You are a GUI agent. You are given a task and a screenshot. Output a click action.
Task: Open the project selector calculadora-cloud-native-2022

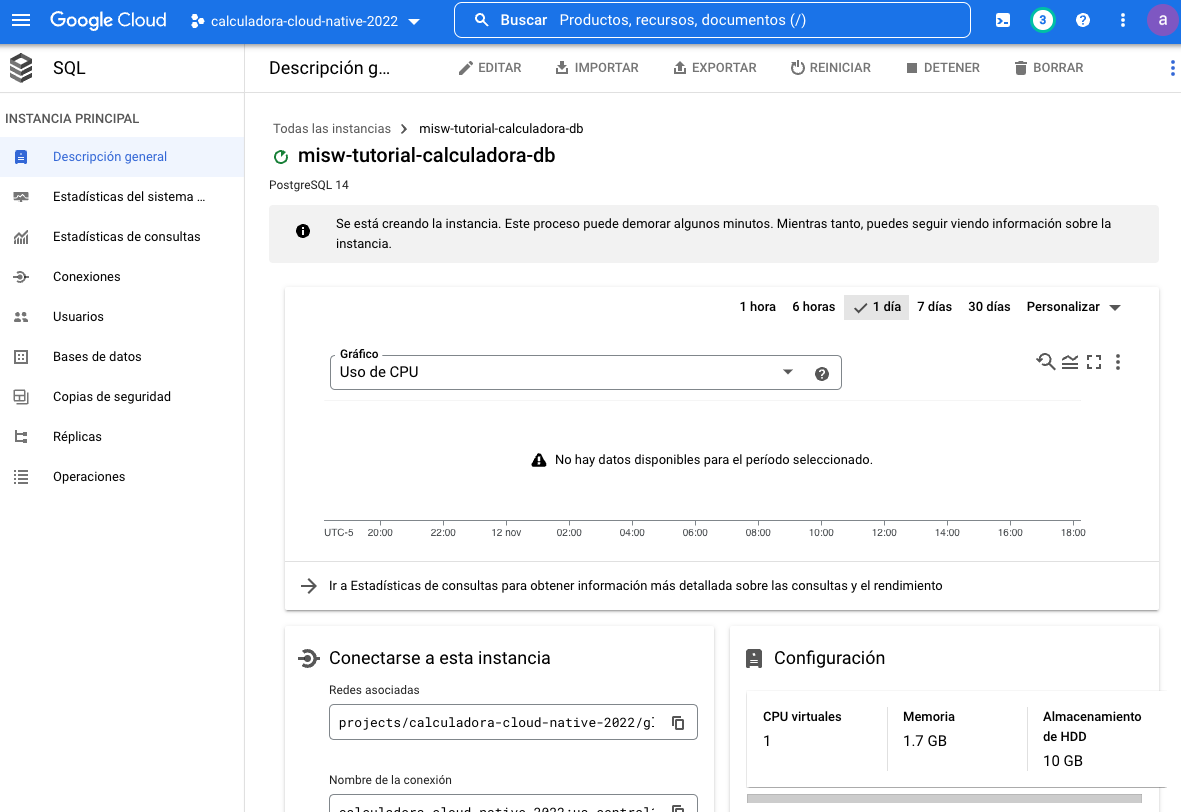[305, 21]
